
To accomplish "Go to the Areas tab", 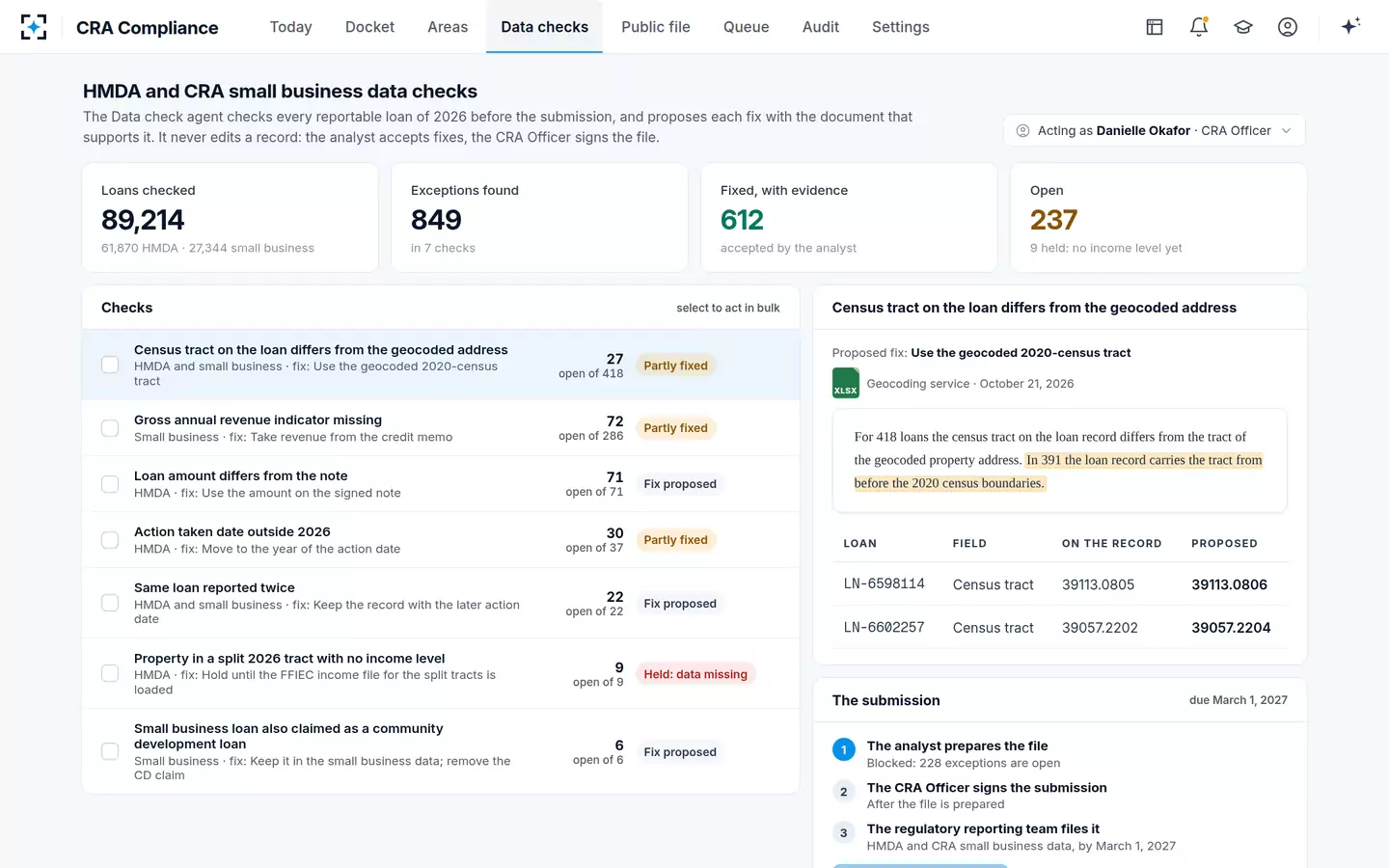I will pyautogui.click(x=448, y=27).
